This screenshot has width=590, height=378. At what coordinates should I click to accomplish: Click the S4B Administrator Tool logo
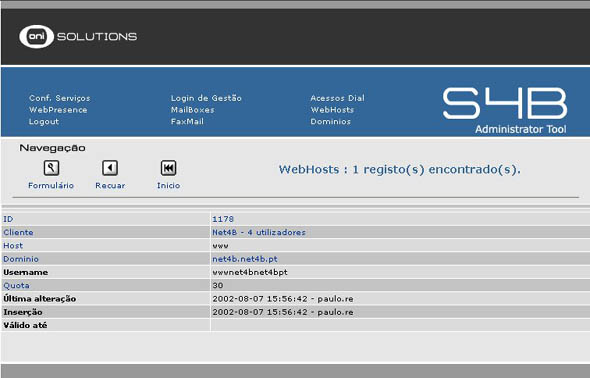504,111
